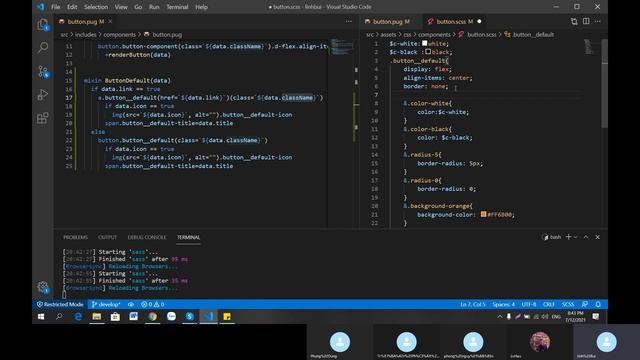Open the Help menu
The height and width of the screenshot is (360, 640).
[x=201, y=7]
